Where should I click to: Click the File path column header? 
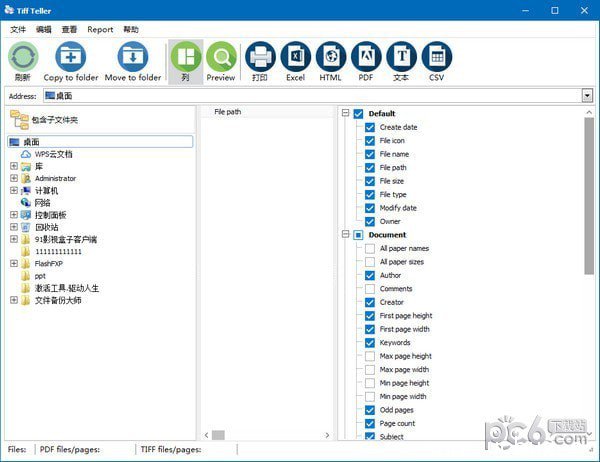pos(228,112)
